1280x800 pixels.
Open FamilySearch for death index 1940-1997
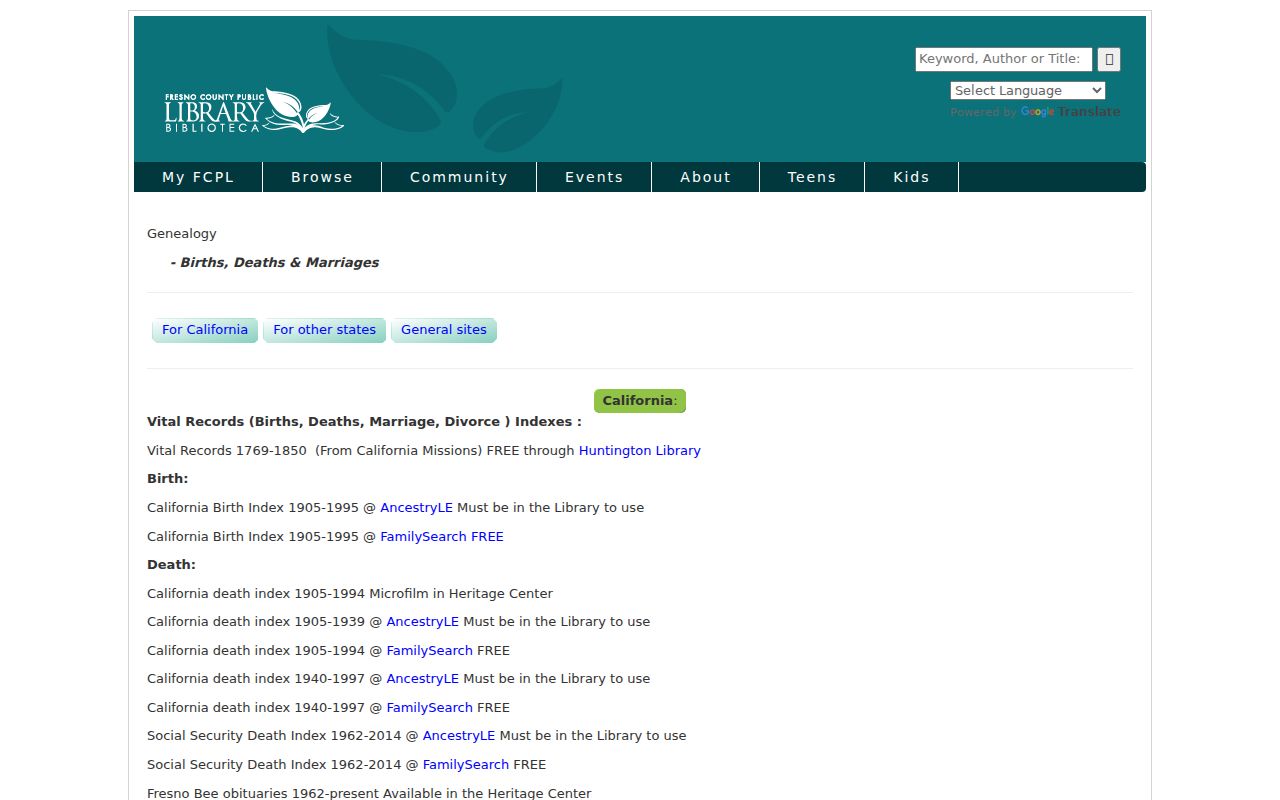(429, 708)
